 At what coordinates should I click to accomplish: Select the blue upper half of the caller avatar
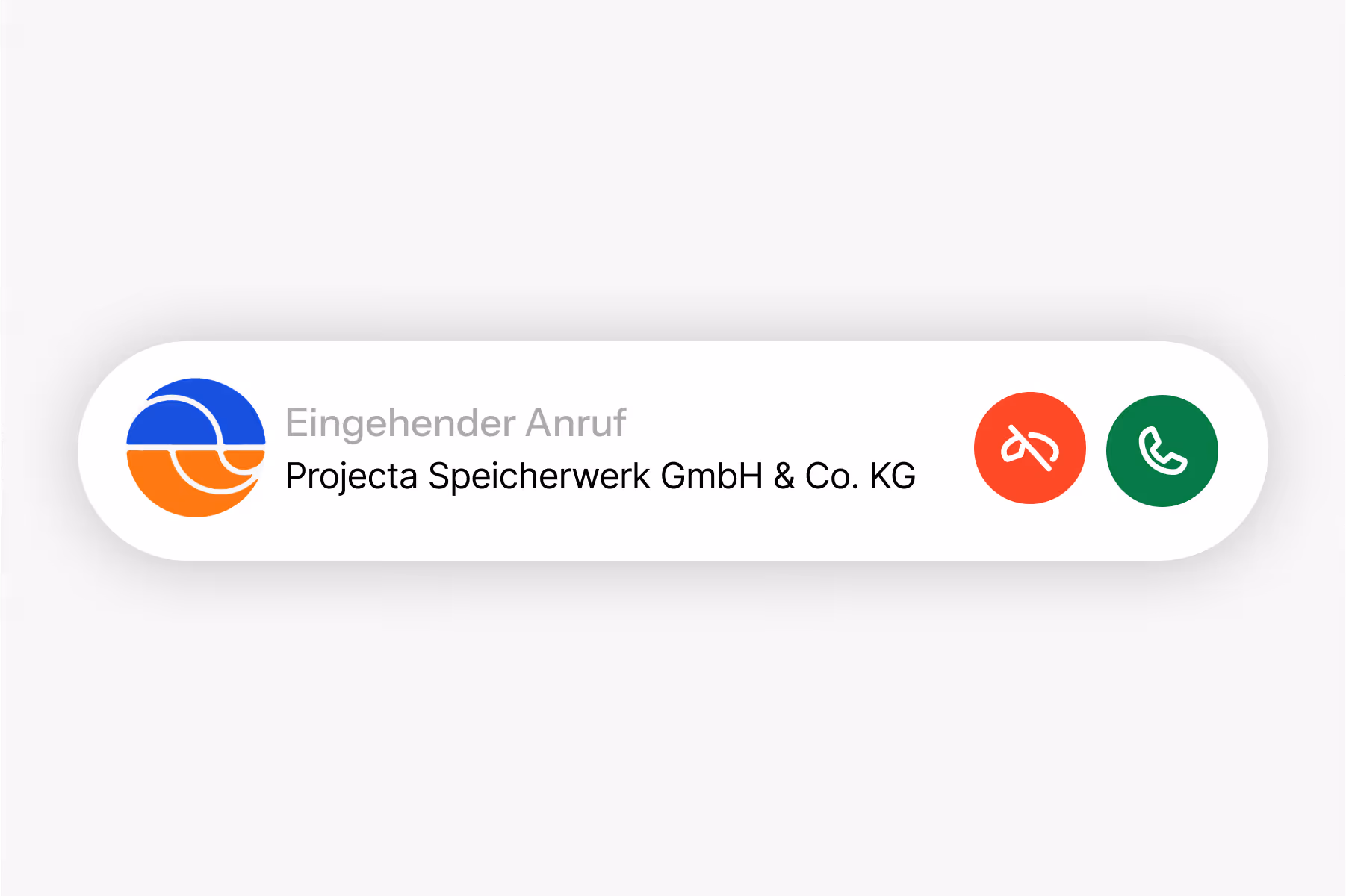196,411
